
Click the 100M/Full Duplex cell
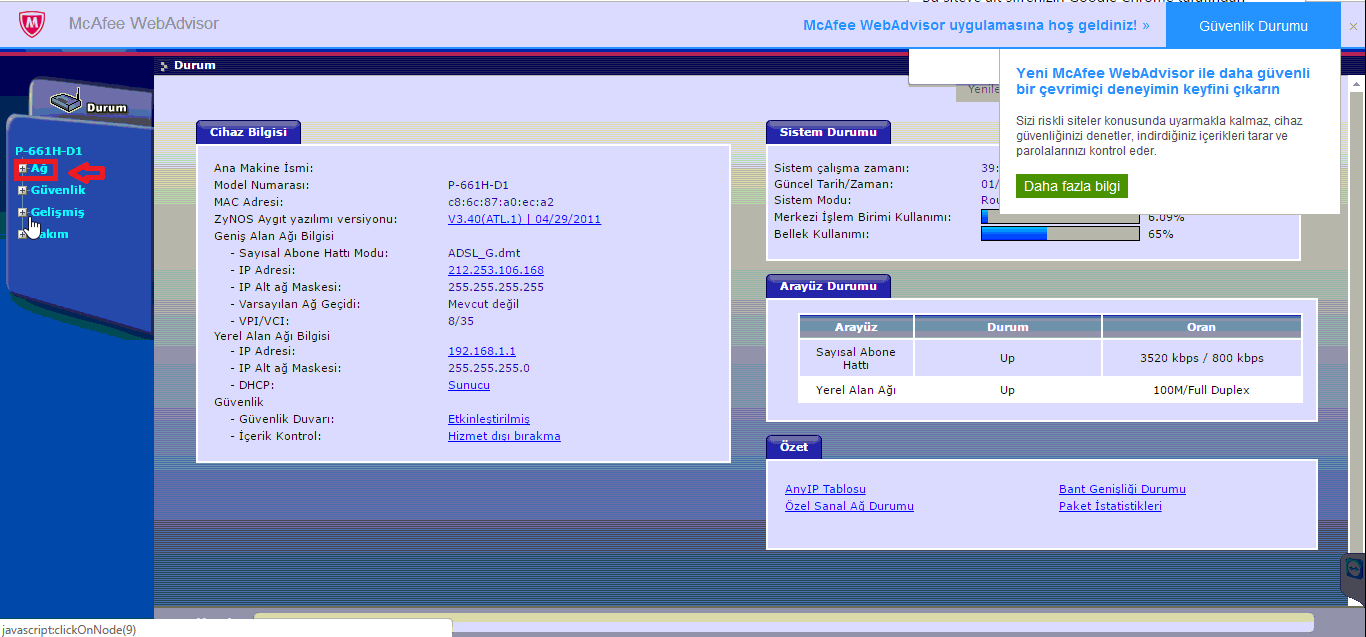coord(1202,390)
